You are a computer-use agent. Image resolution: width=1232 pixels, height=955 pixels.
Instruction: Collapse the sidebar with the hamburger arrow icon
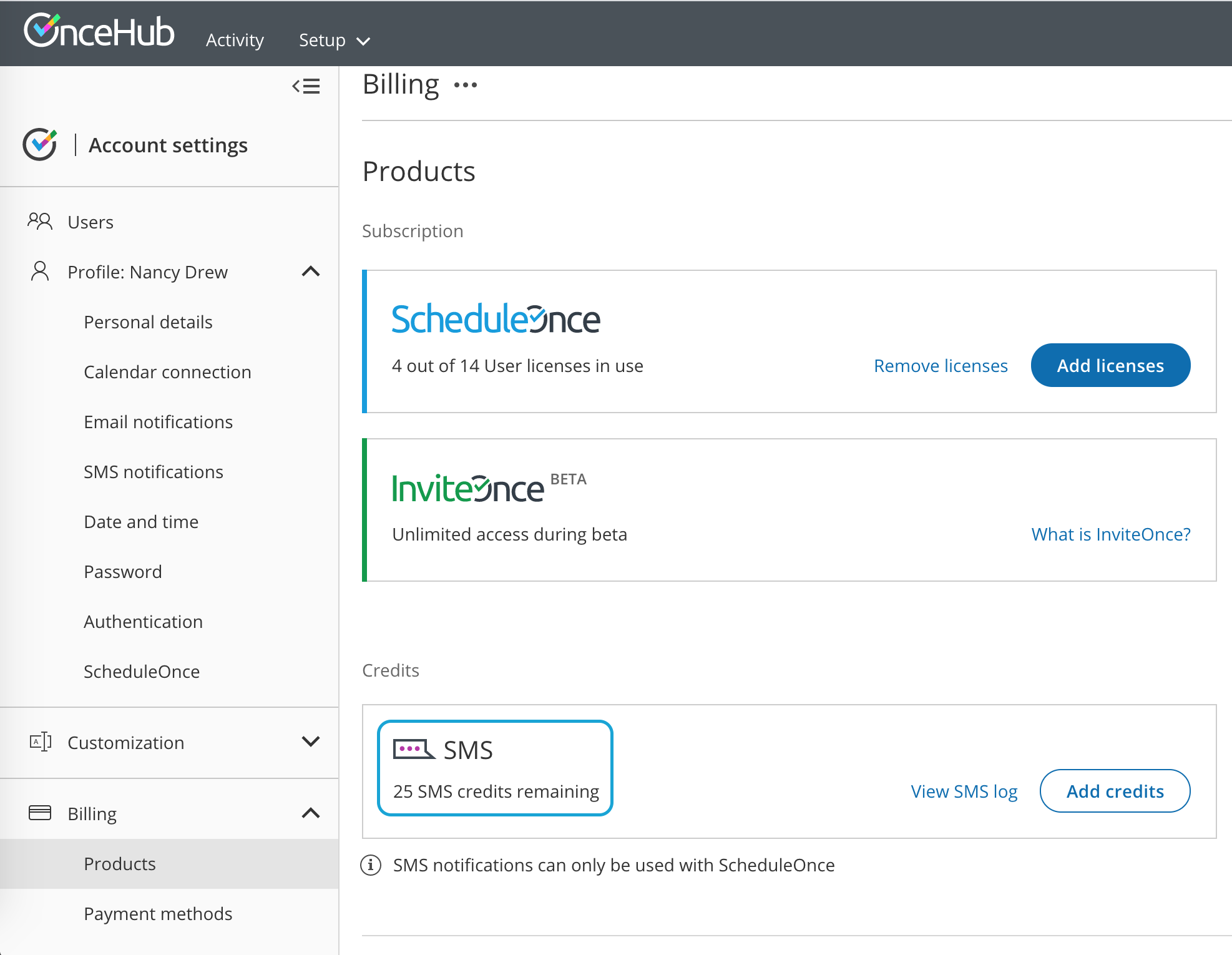pyautogui.click(x=306, y=86)
